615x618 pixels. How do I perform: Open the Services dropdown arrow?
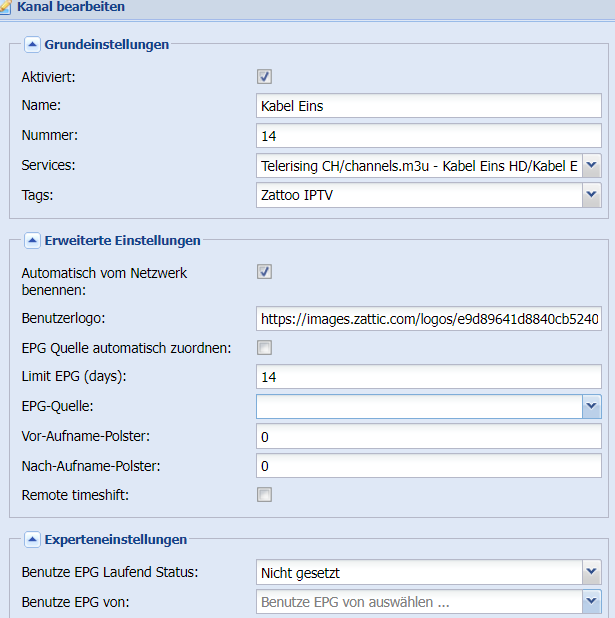pos(591,166)
